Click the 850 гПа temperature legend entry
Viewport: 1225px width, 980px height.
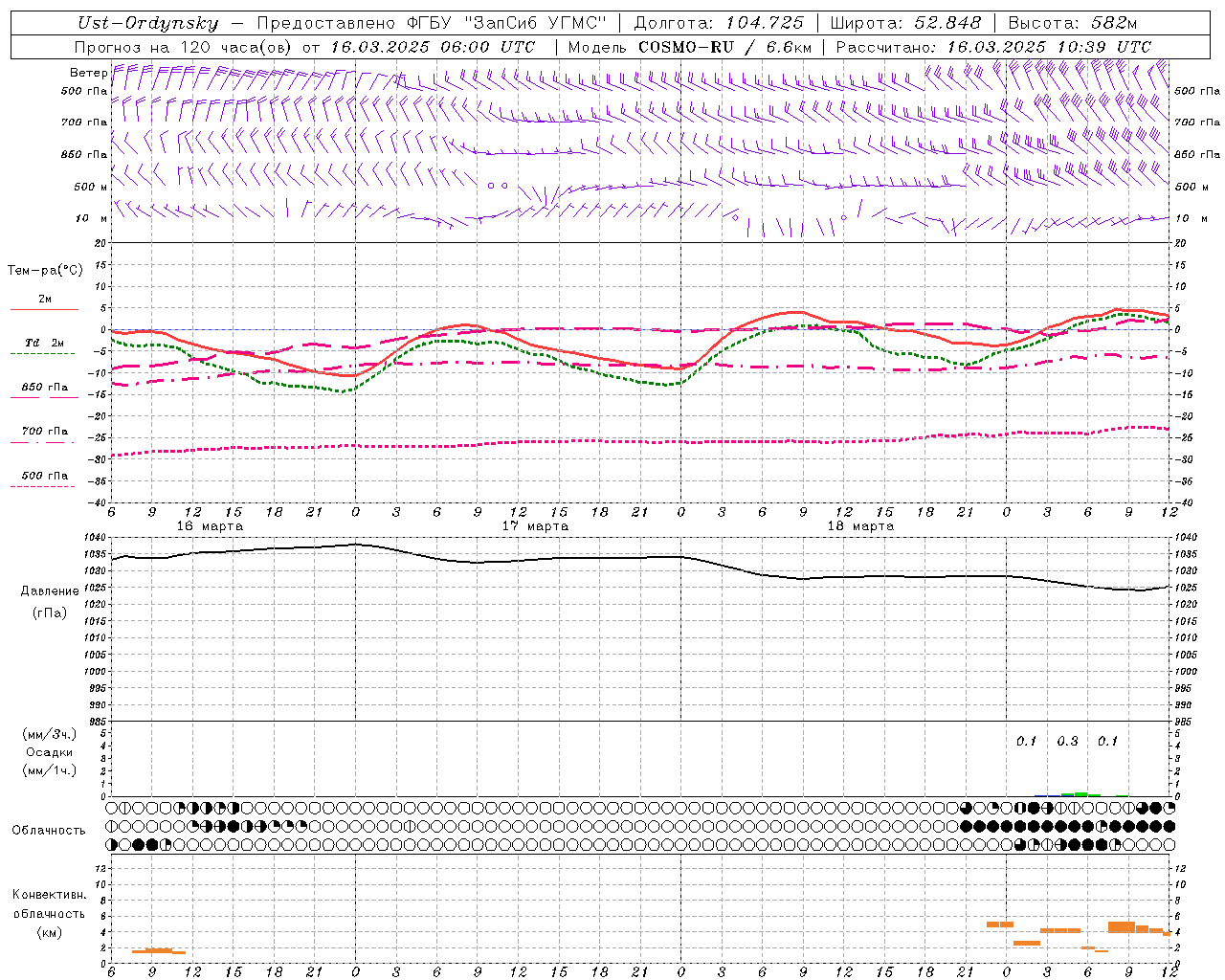[x=44, y=388]
